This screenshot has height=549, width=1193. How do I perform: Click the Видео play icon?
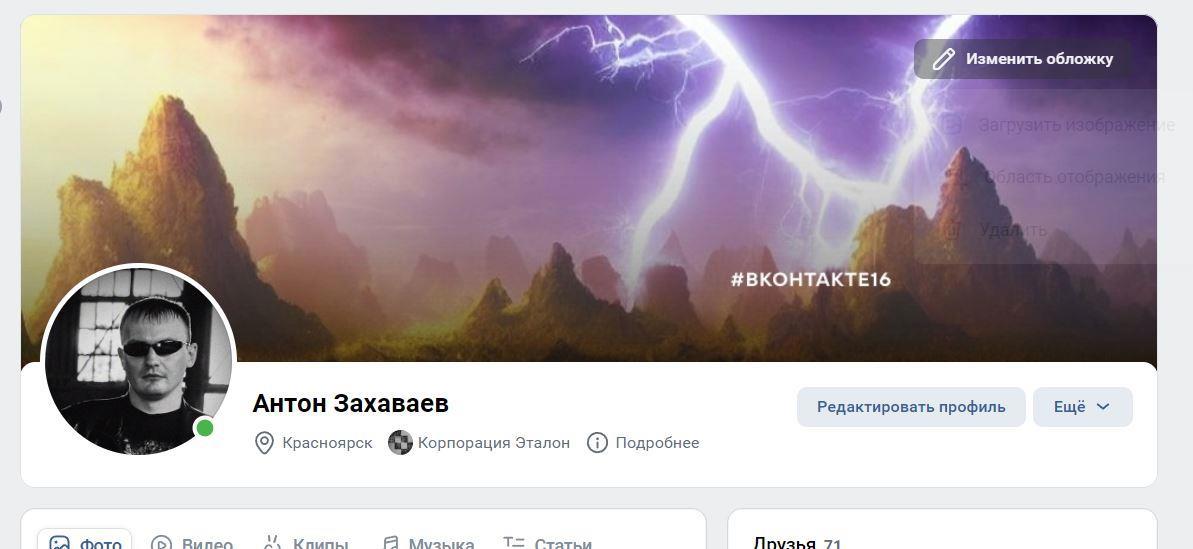pyautogui.click(x=161, y=544)
